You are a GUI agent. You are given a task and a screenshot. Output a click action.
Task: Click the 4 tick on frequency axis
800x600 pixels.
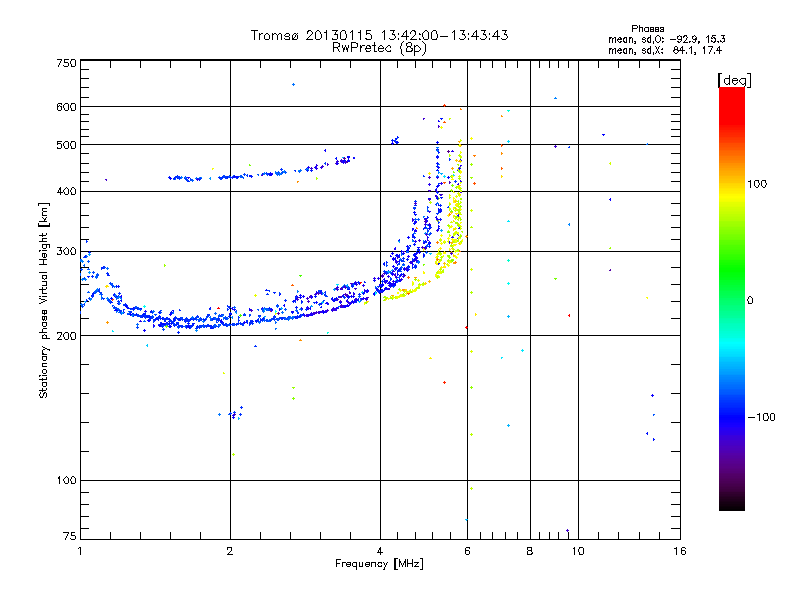click(x=380, y=551)
